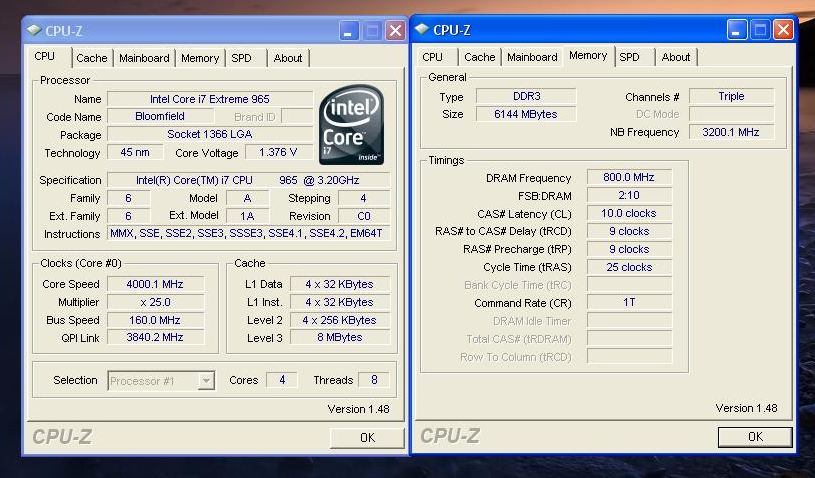Close the left CPU-Z window
This screenshot has height=478, width=815.
coord(395,31)
